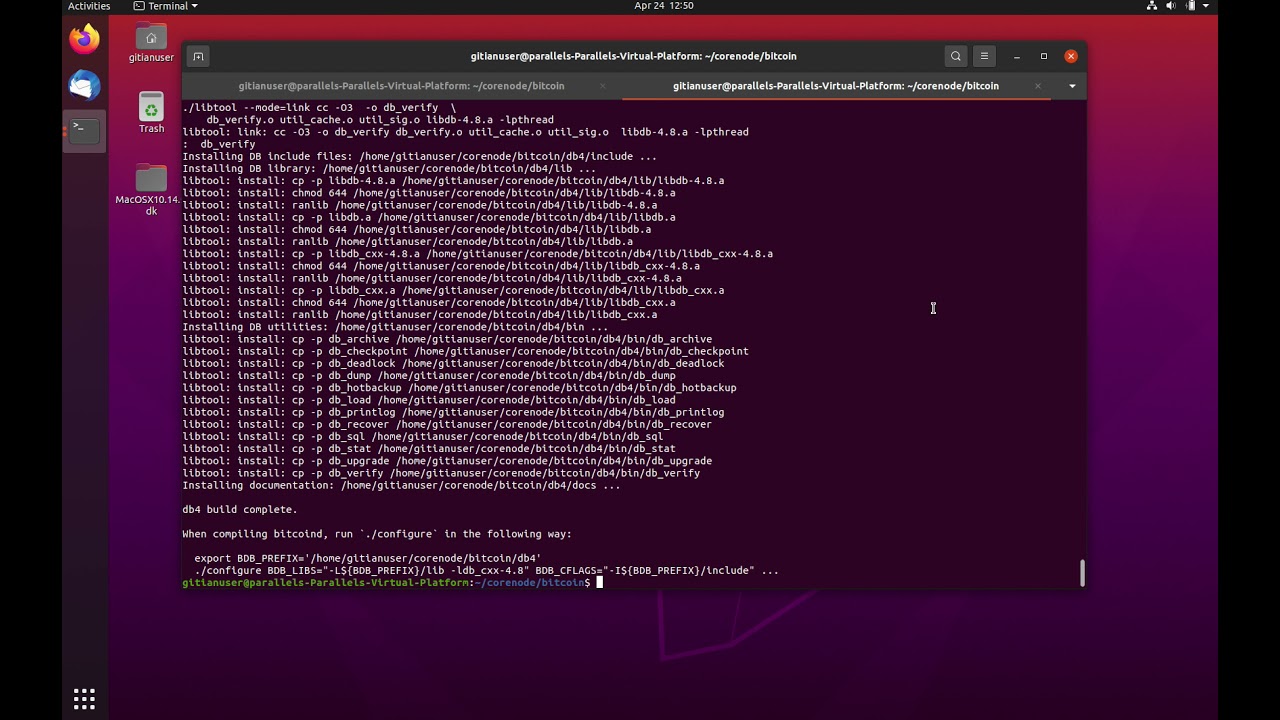Screen dimensions: 1280x720
Task: Click the 'cp -p db_upgrade' line
Action: click(x=447, y=461)
